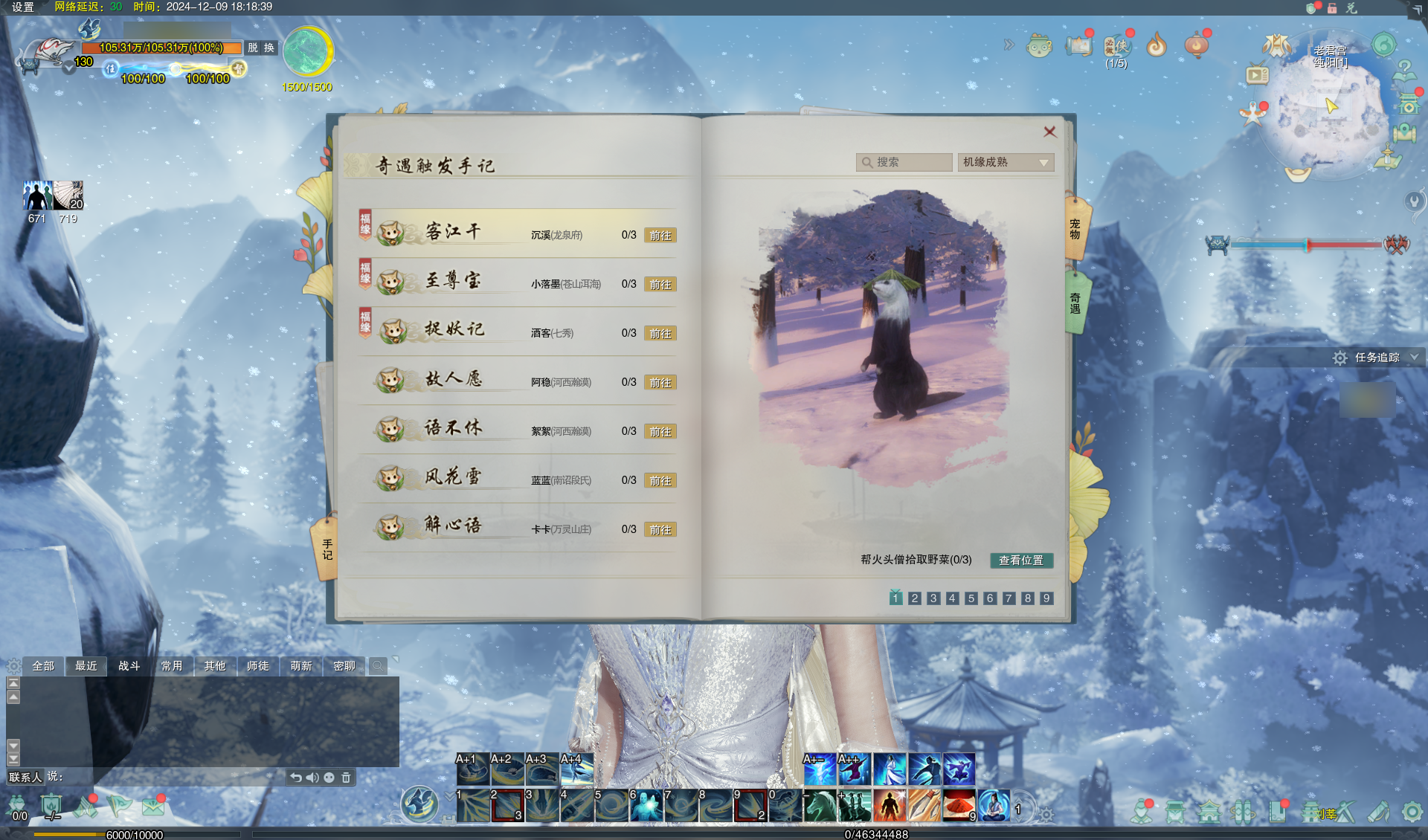Click the flame icon in top bar
The image size is (1428, 840).
pyautogui.click(x=1156, y=45)
